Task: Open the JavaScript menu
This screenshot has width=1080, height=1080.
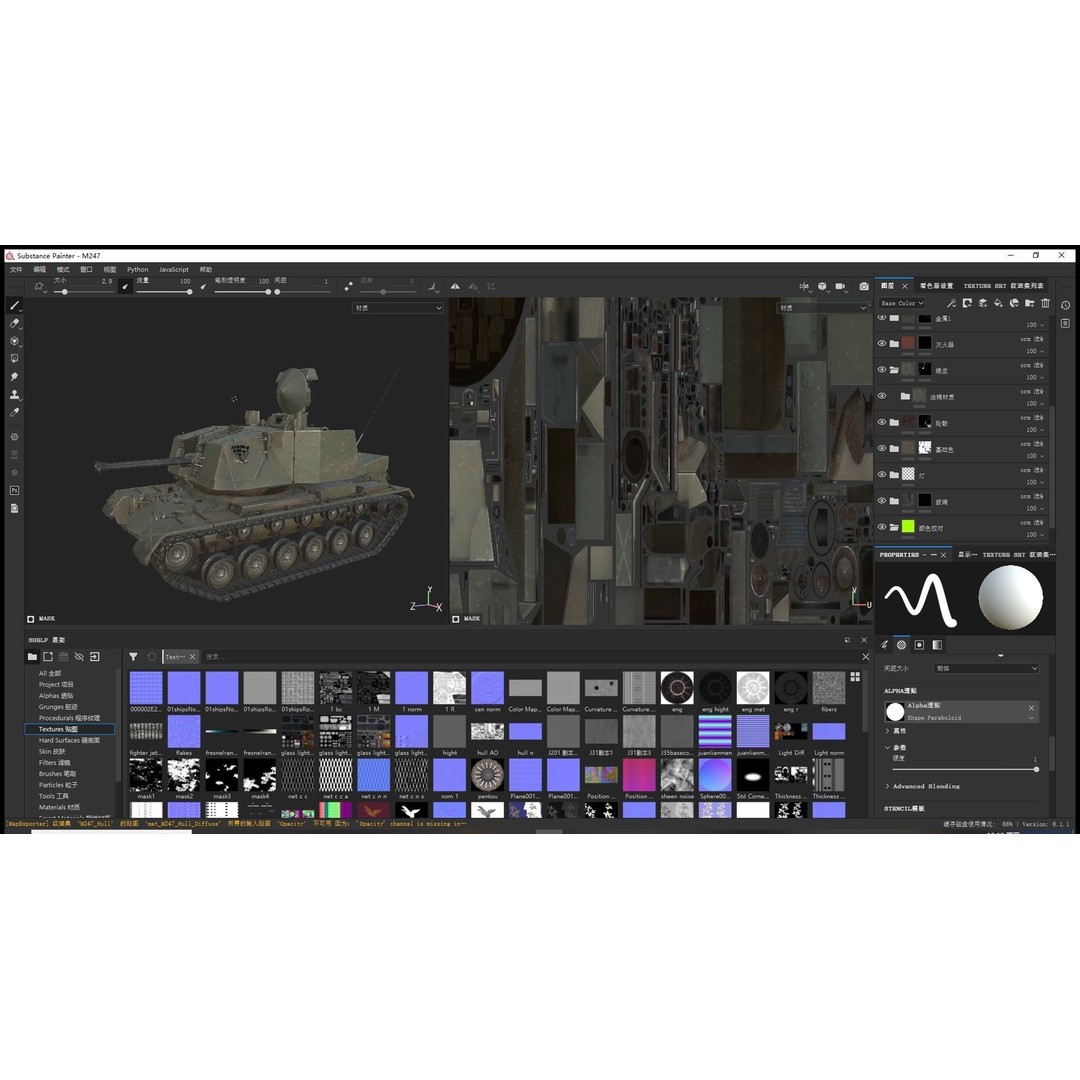Action: pos(174,269)
